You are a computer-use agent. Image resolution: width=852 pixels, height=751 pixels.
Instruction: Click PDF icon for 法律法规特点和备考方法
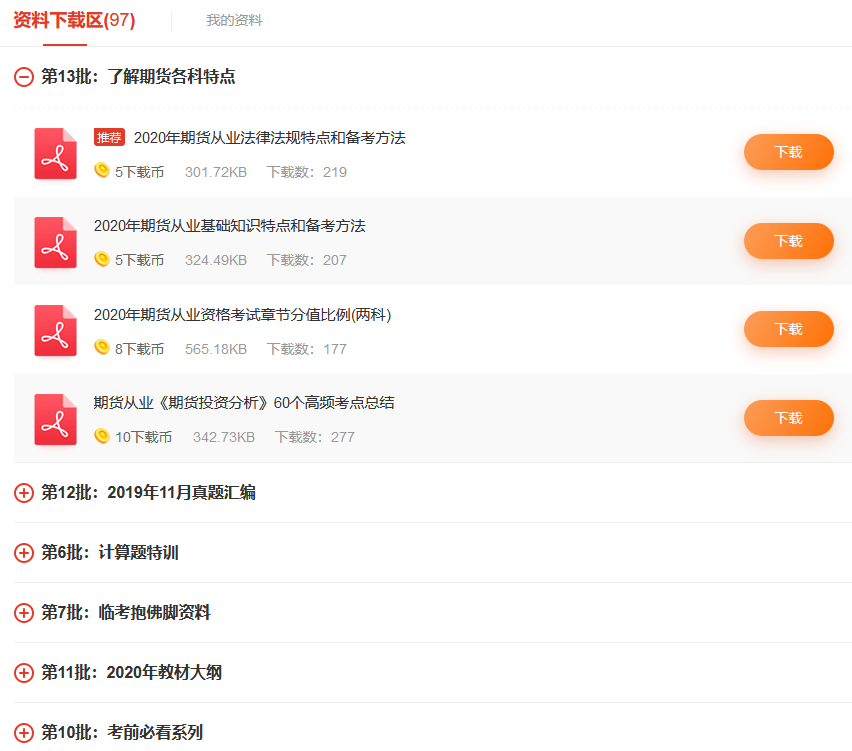point(55,153)
